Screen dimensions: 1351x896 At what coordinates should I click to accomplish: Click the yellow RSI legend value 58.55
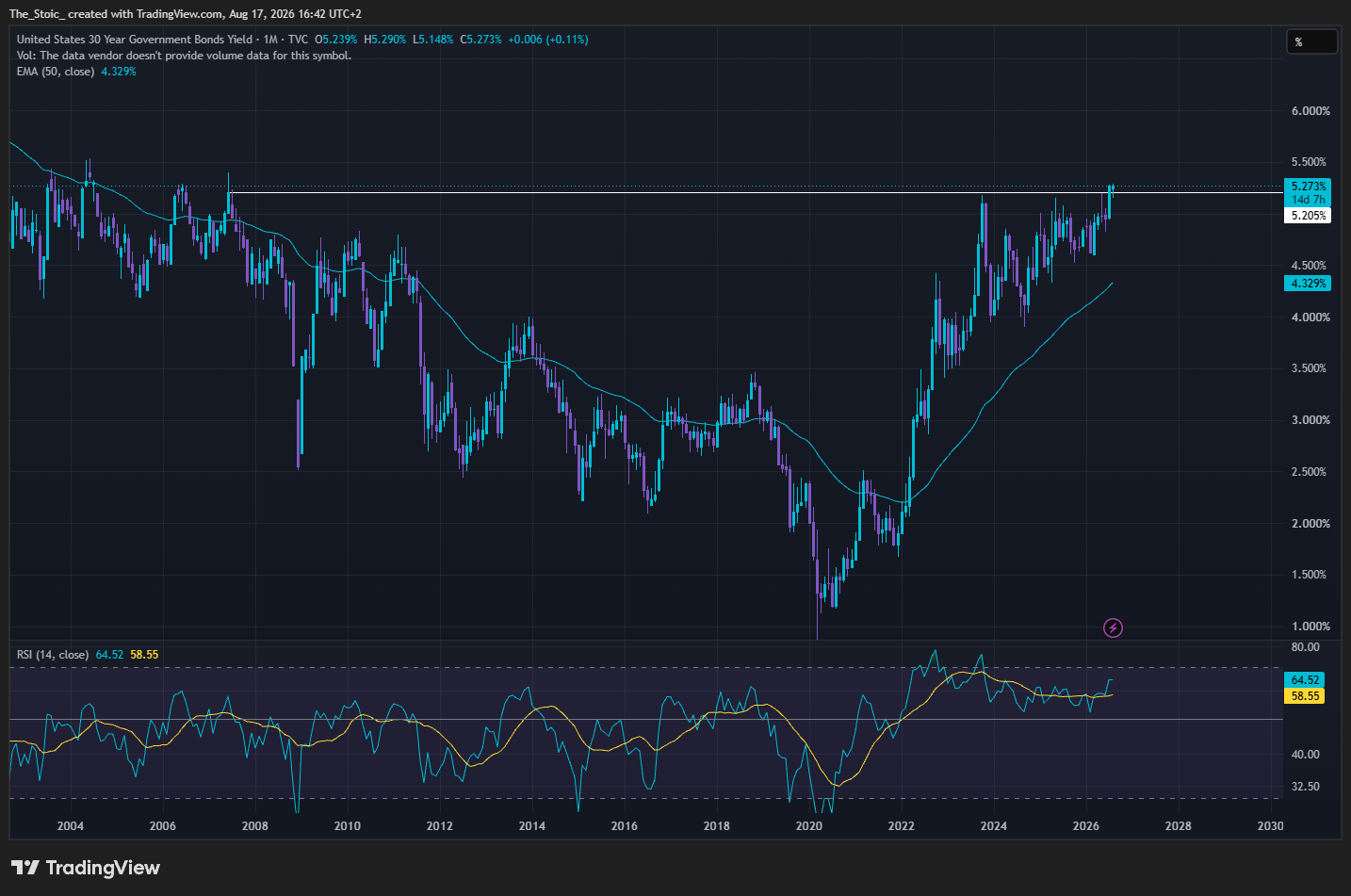[144, 655]
